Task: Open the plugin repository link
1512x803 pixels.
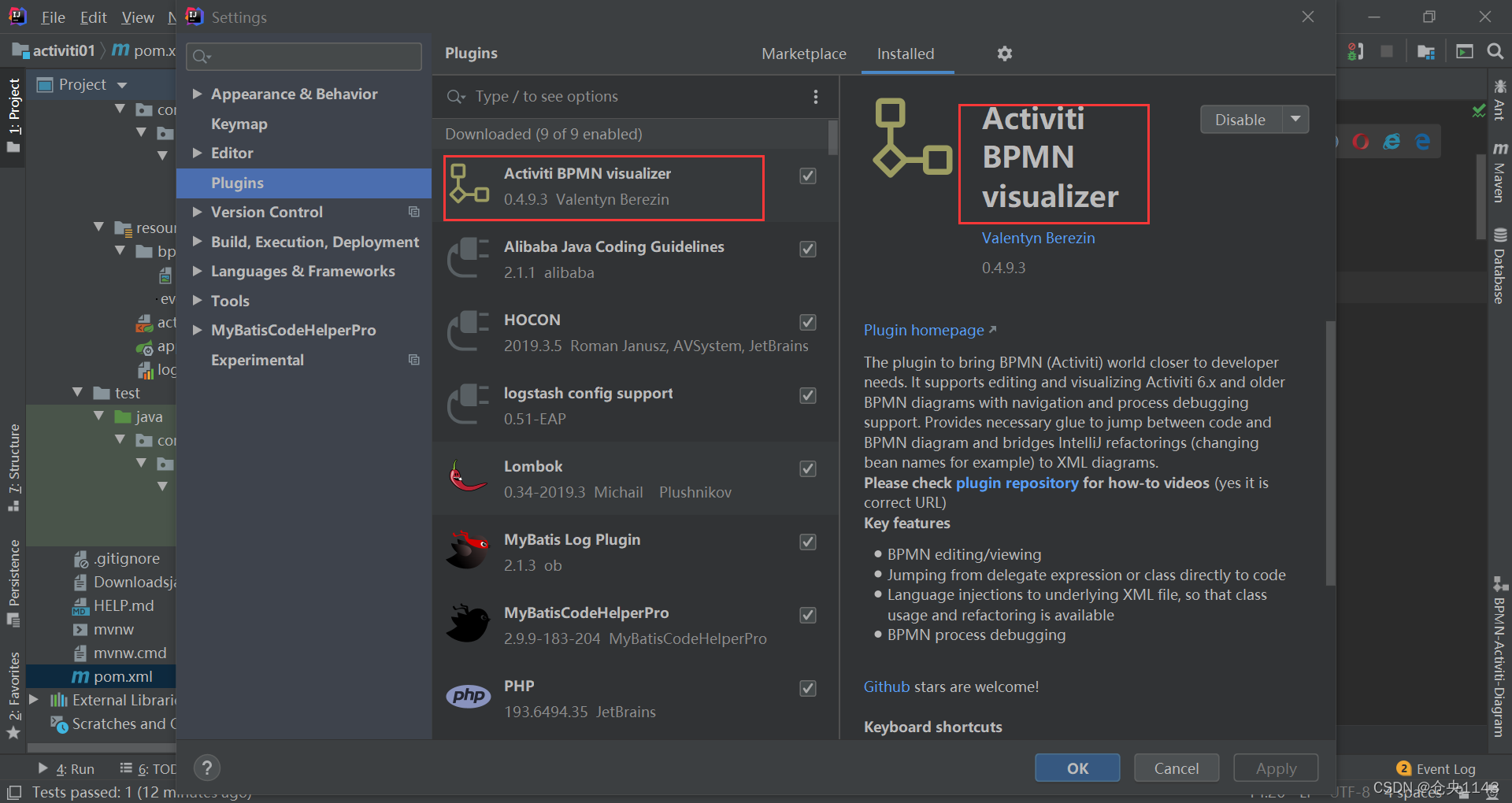Action: point(1017,483)
